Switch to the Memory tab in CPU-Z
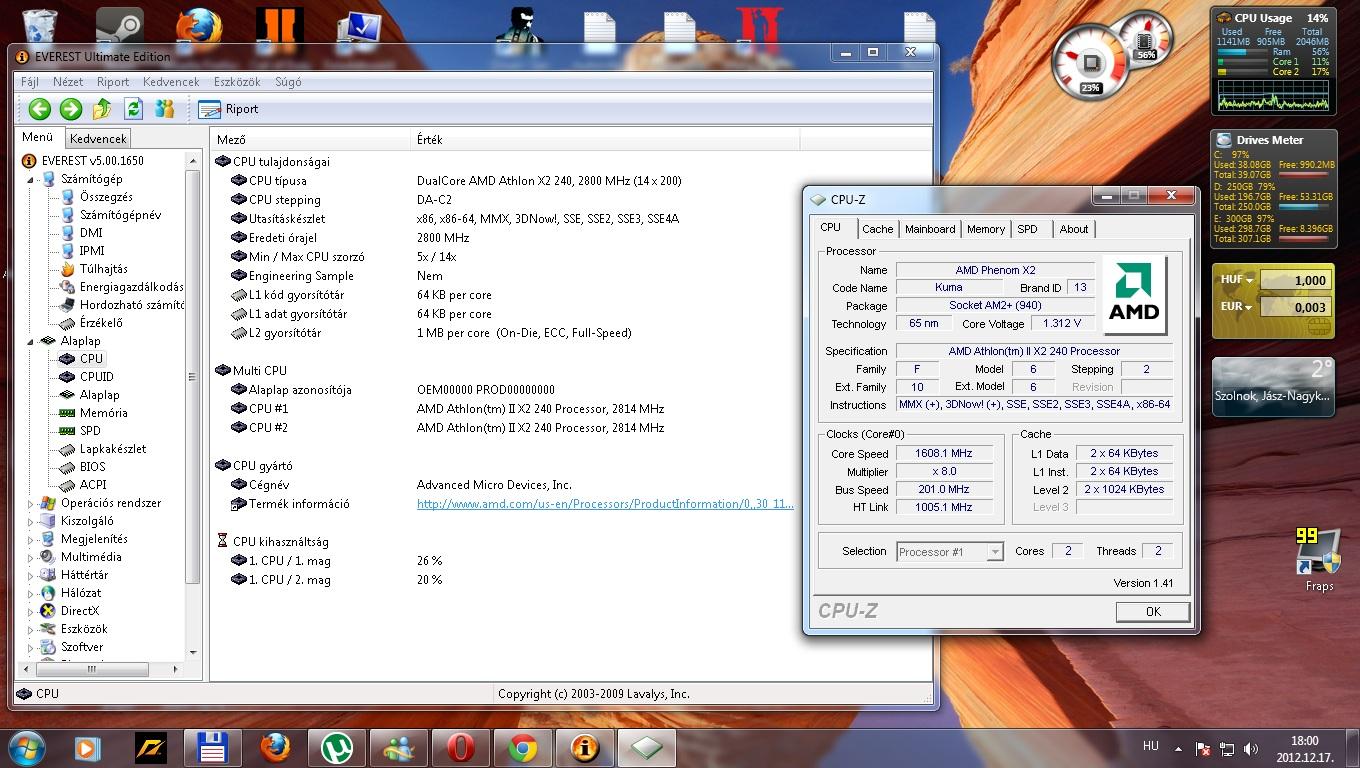This screenshot has width=1360, height=768. [x=985, y=229]
